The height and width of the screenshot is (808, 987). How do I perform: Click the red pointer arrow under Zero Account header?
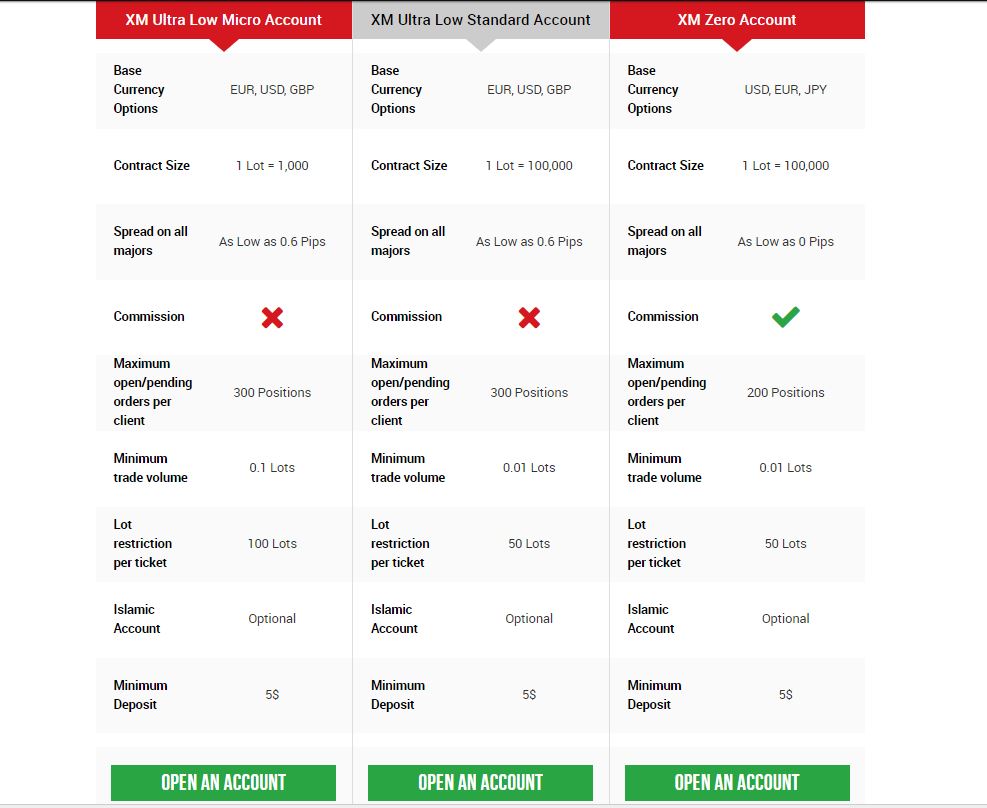[737, 45]
